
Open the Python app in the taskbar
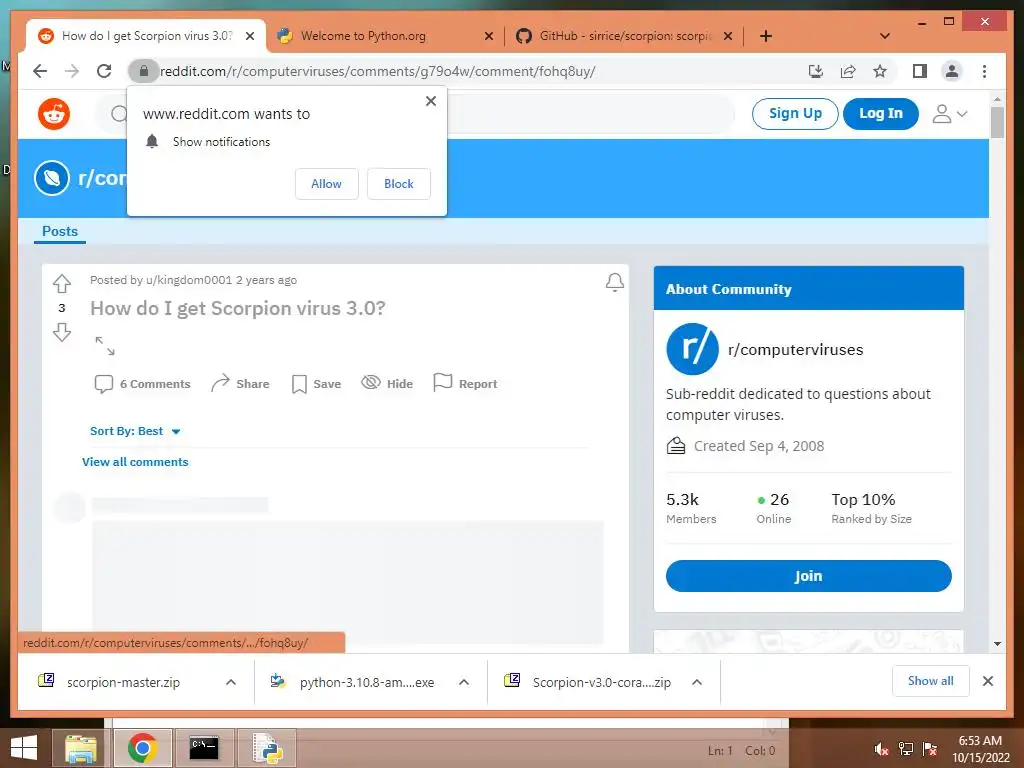pyautogui.click(x=267, y=748)
